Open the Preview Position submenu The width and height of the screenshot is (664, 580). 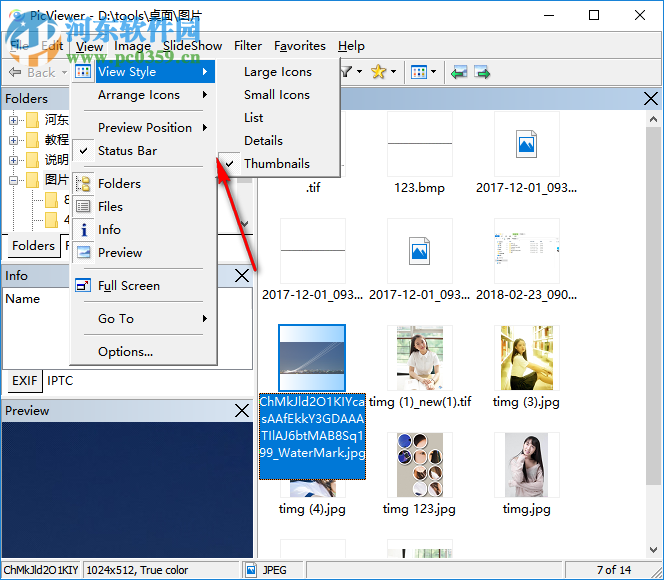point(144,127)
